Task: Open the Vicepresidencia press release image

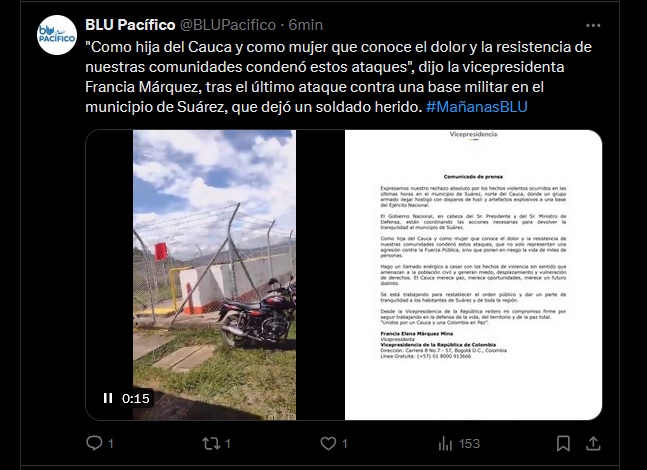Action: [473, 275]
